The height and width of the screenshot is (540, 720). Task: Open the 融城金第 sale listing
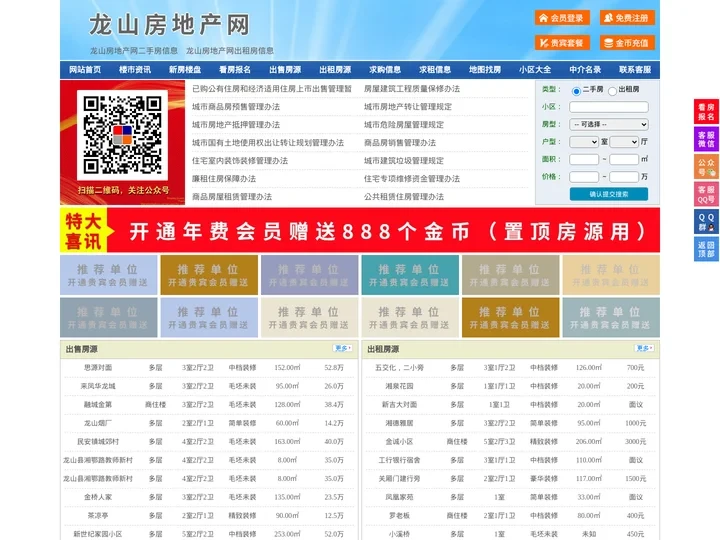click(98, 405)
